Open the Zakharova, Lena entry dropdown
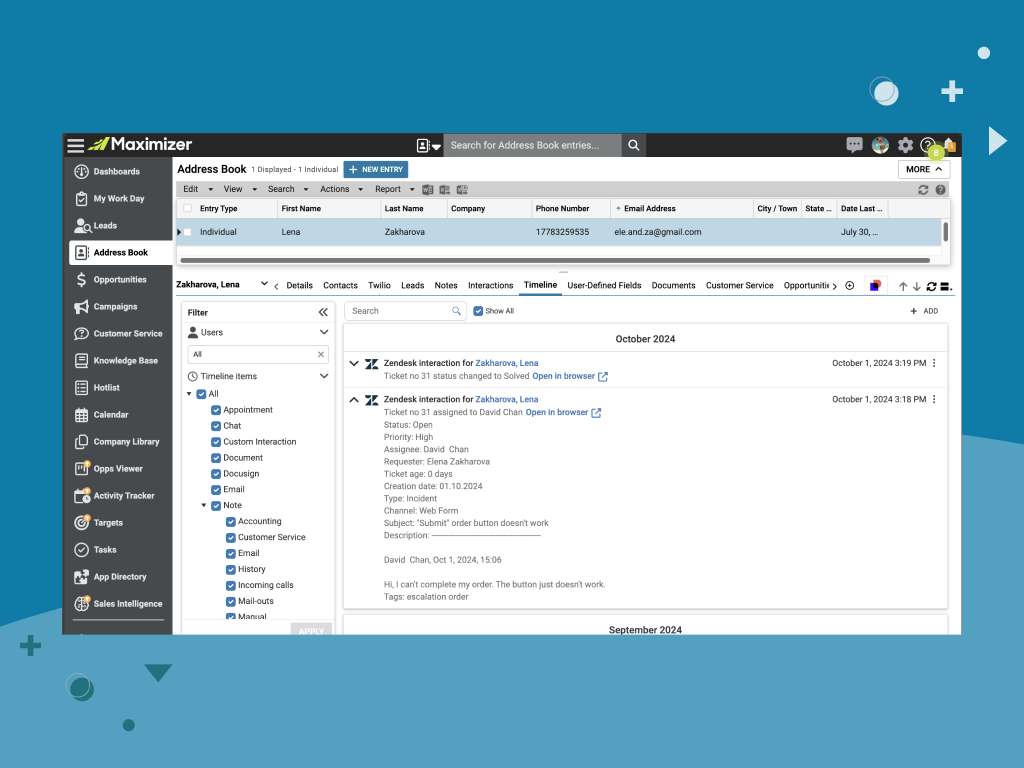Screen dimensions: 1024x768 (x=264, y=284)
